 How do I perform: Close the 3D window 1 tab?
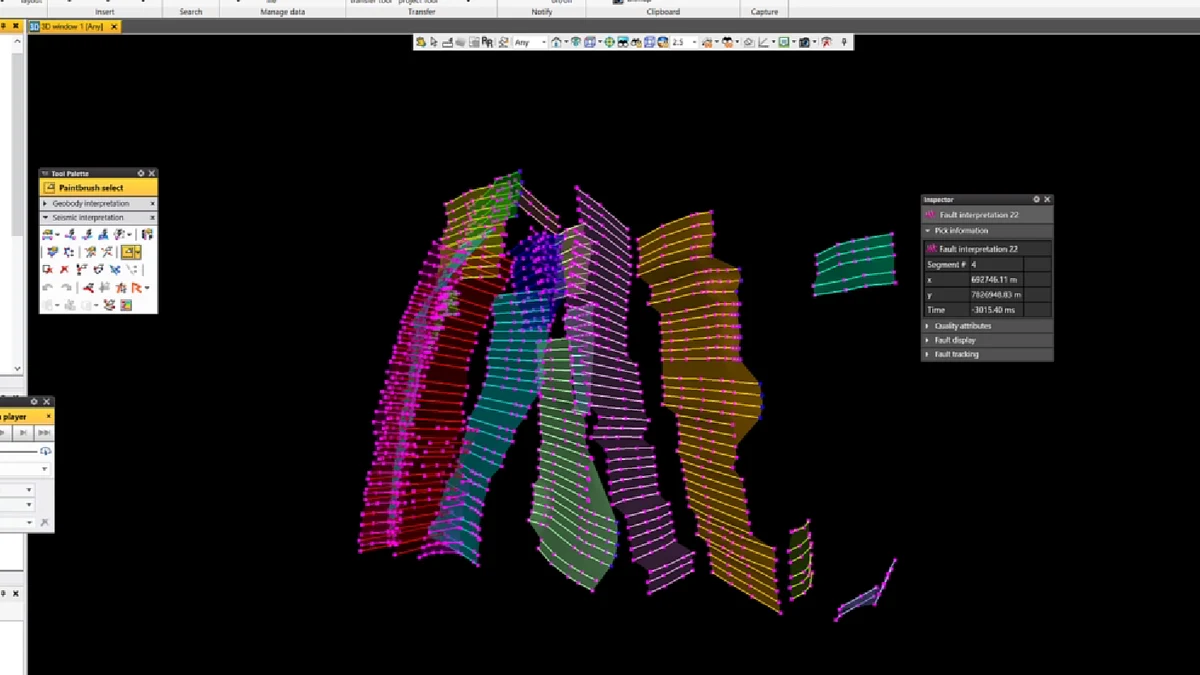tap(114, 26)
